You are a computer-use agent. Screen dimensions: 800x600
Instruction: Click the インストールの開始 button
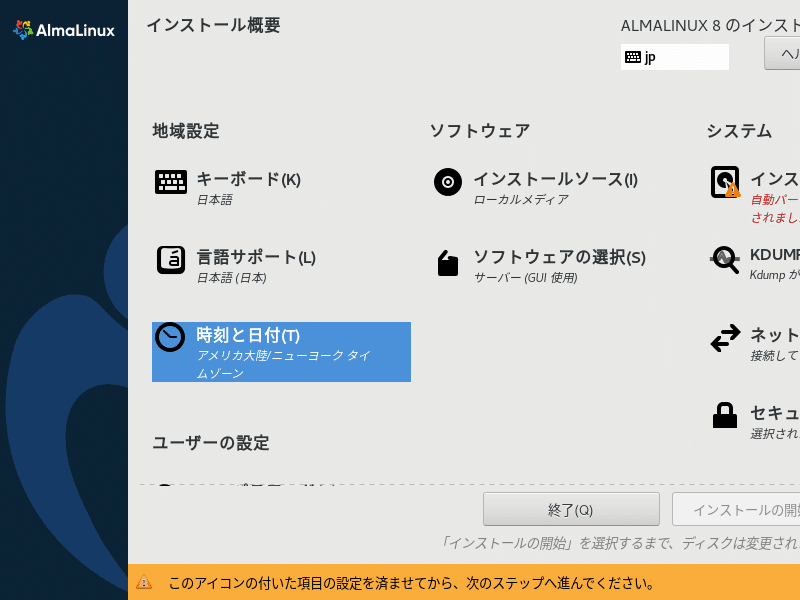tap(736, 509)
